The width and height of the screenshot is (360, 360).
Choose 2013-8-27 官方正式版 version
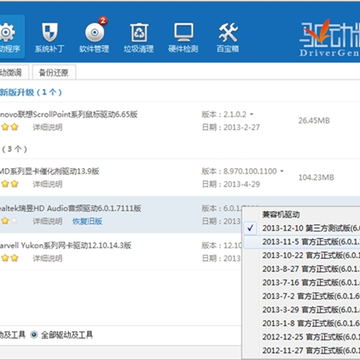302,269
